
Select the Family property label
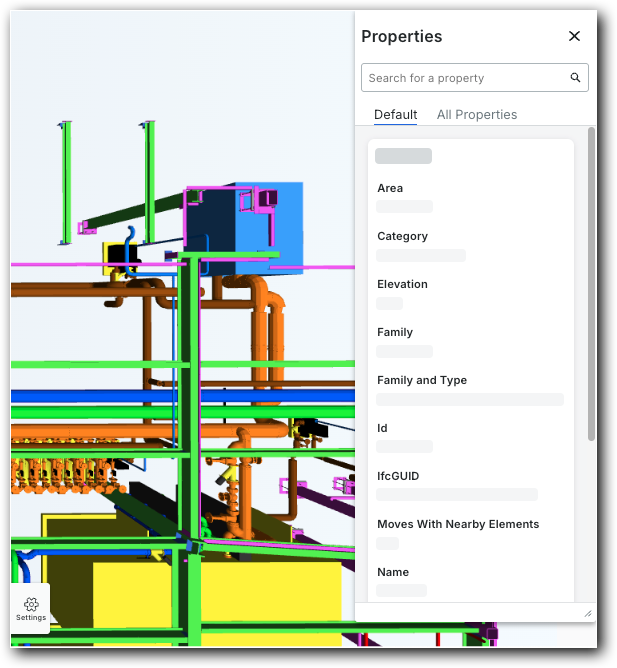pos(395,332)
